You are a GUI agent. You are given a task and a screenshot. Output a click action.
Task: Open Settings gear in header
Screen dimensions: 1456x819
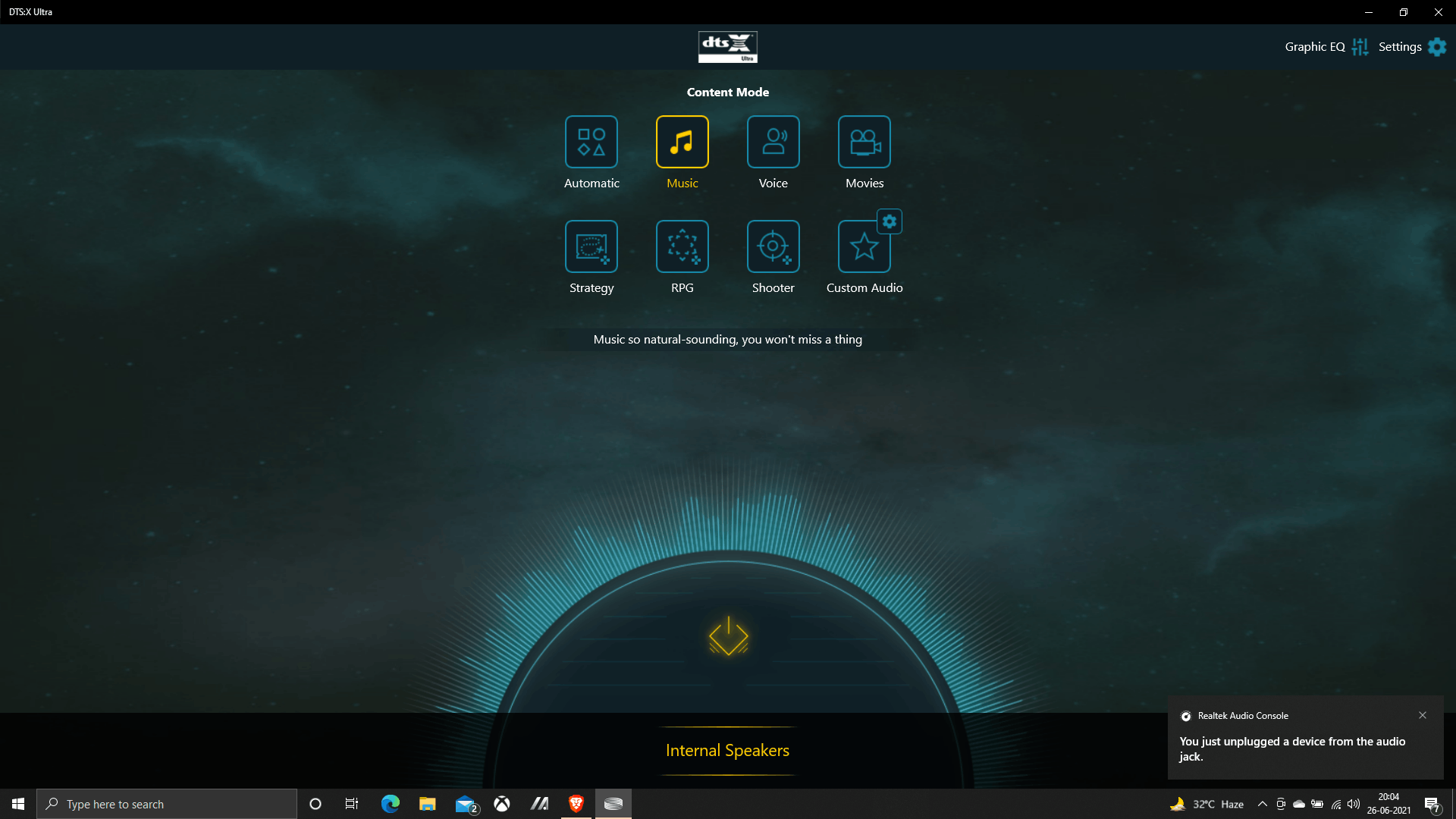1437,47
